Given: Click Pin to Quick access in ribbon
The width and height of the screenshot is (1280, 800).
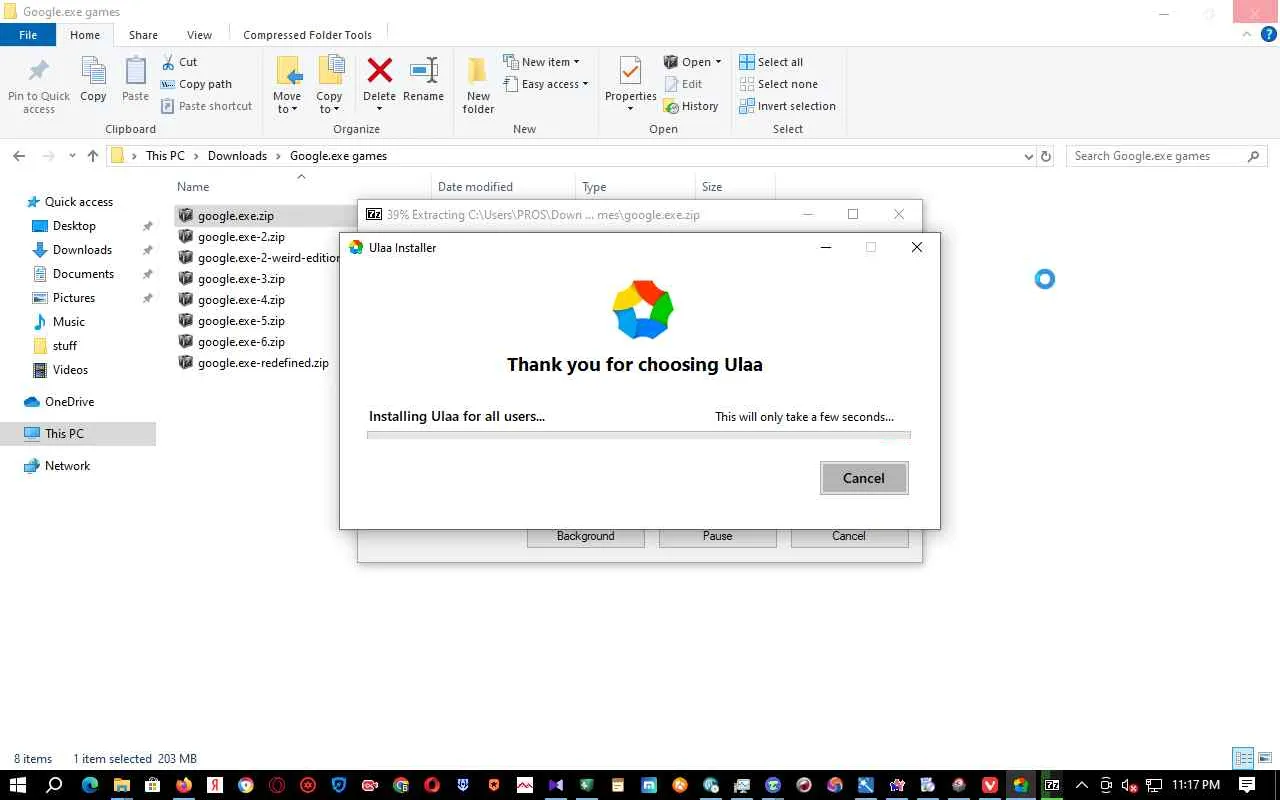Looking at the screenshot, I should point(39,85).
